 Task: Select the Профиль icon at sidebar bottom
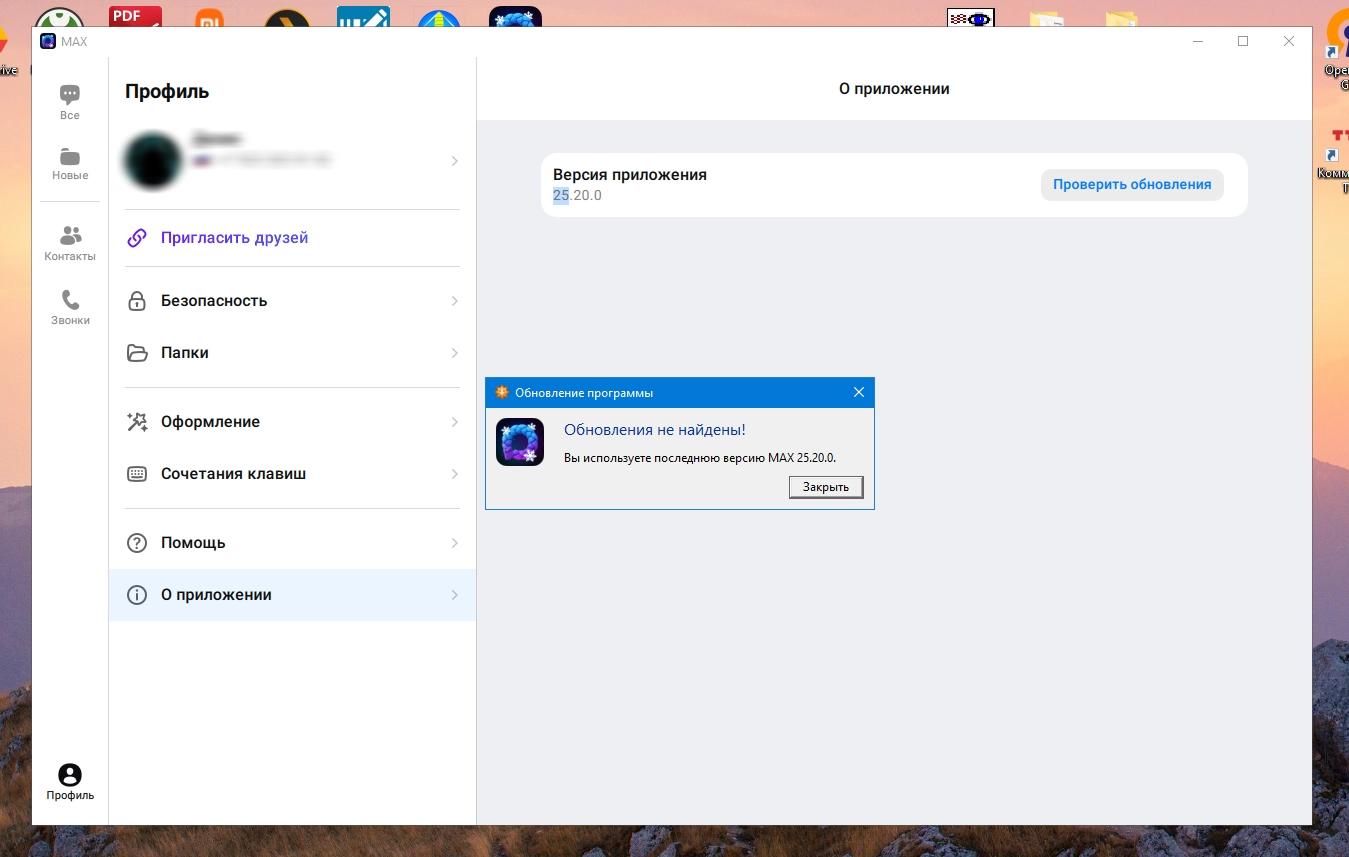coord(70,775)
